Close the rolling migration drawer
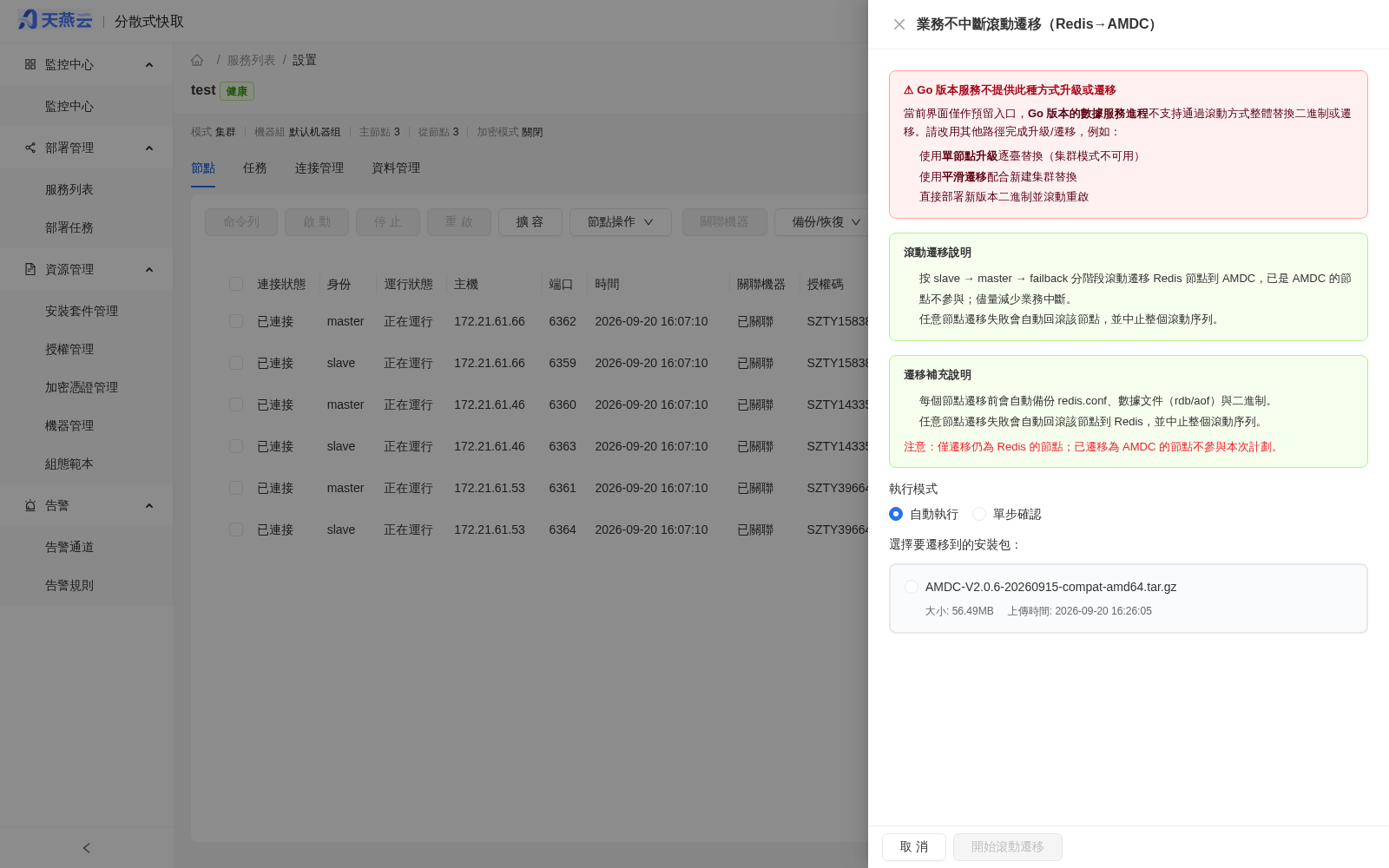Image resolution: width=1389 pixels, height=868 pixels. [899, 24]
